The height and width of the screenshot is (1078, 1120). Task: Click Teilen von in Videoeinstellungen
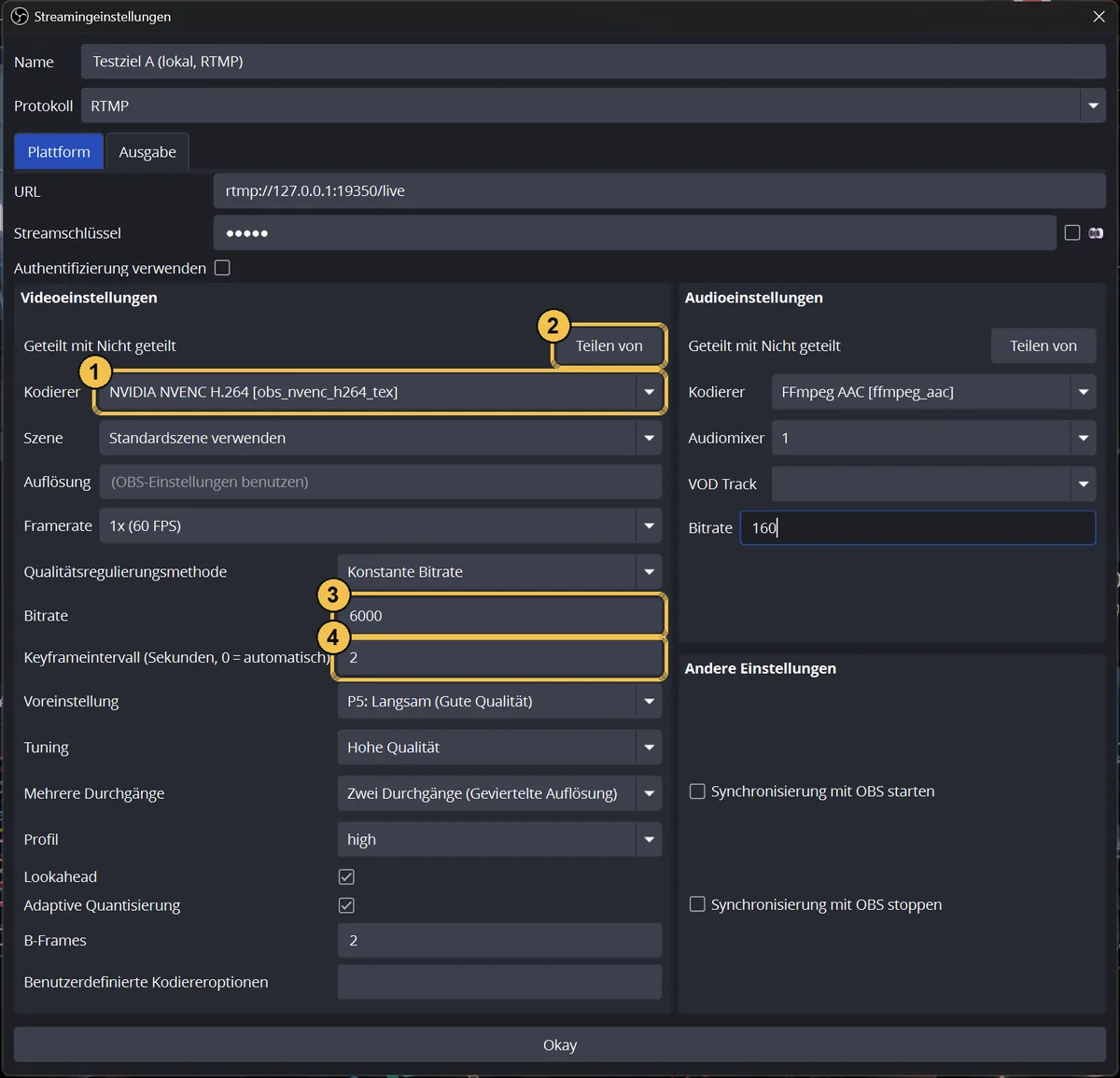(609, 345)
